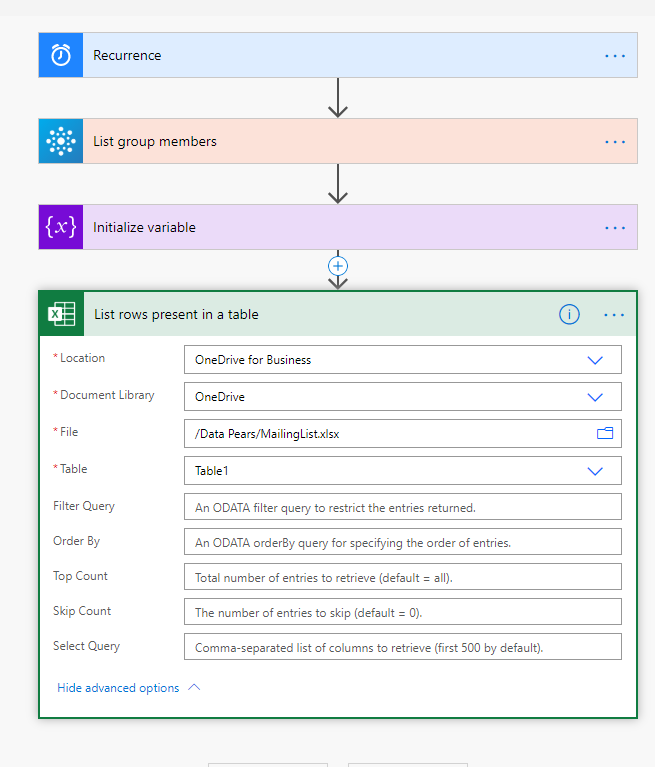Expand the List group members step header
Image resolution: width=655 pixels, height=767 pixels.
click(x=338, y=141)
